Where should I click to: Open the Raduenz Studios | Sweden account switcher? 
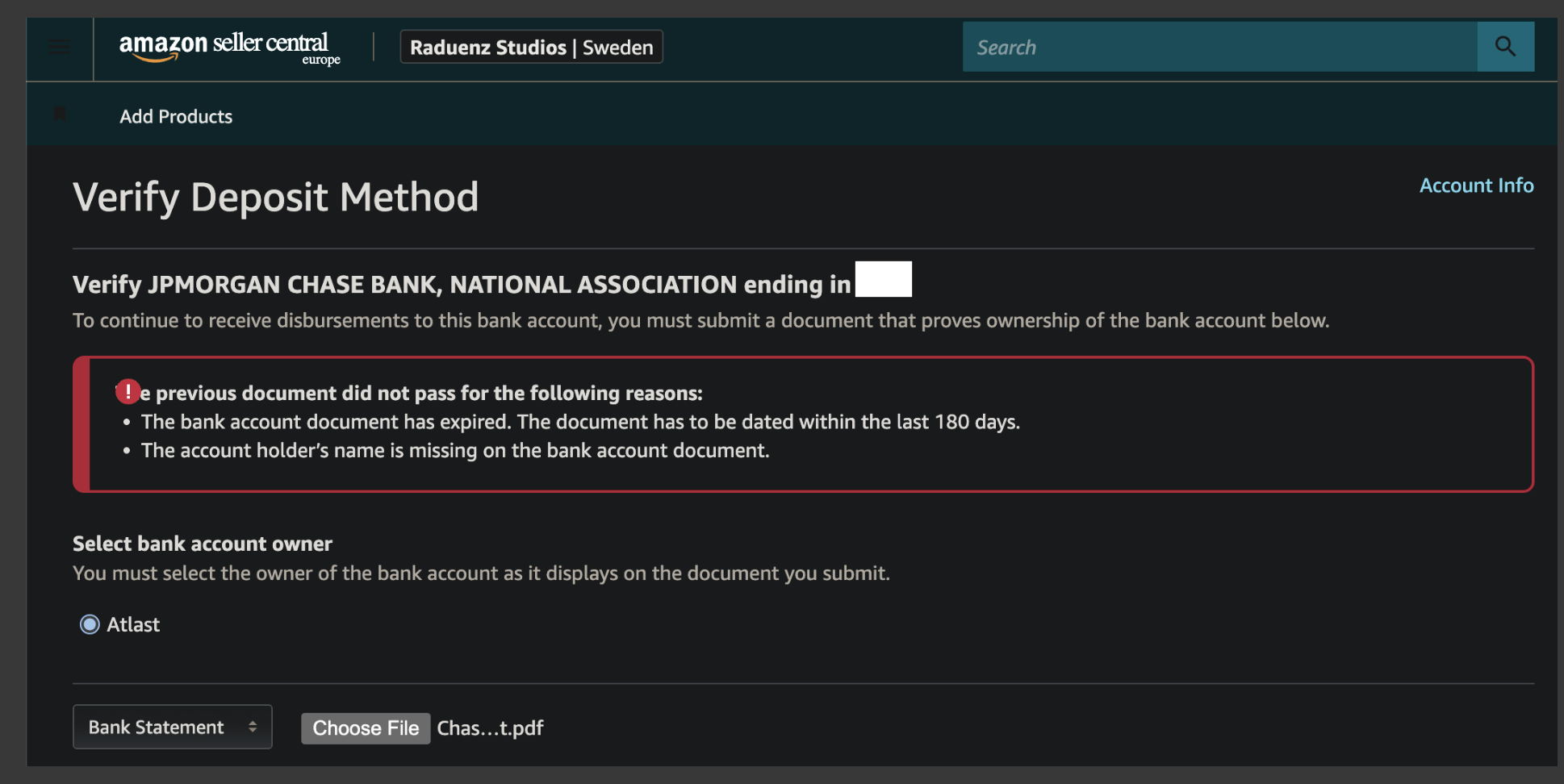click(x=531, y=48)
